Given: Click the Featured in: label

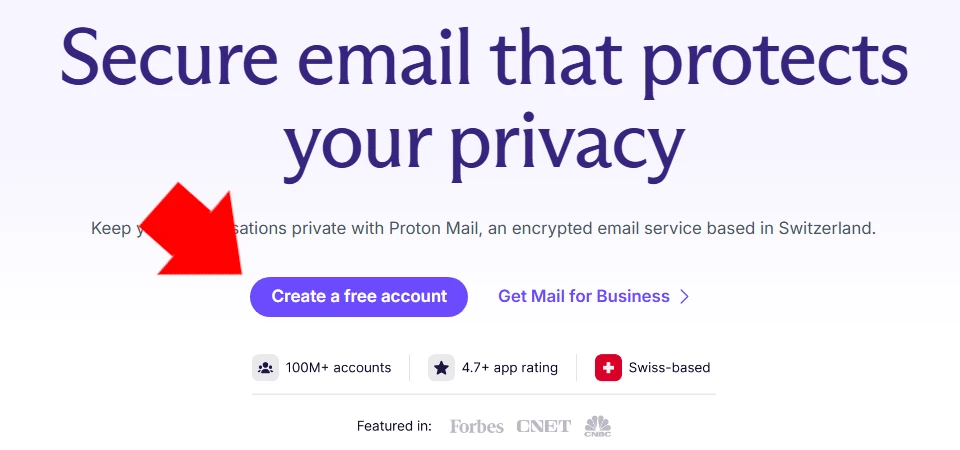Looking at the screenshot, I should coord(394,426).
